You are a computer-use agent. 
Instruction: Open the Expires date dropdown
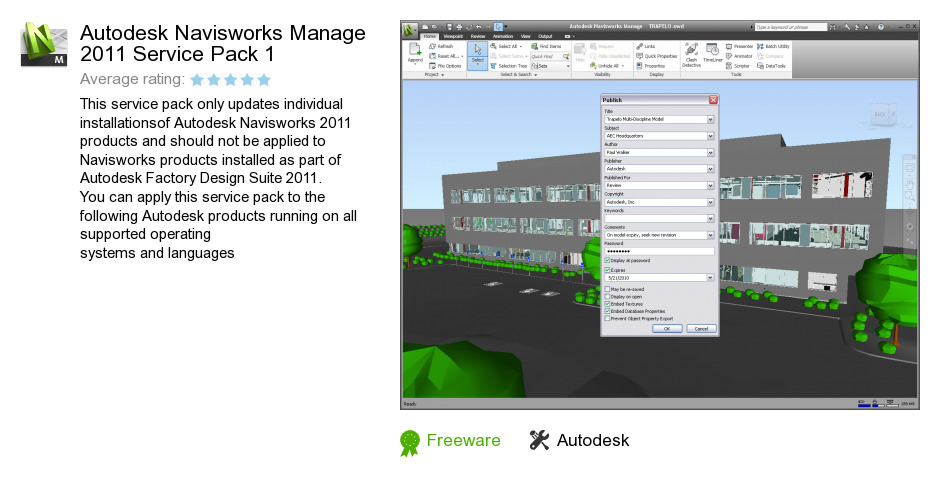click(x=710, y=278)
